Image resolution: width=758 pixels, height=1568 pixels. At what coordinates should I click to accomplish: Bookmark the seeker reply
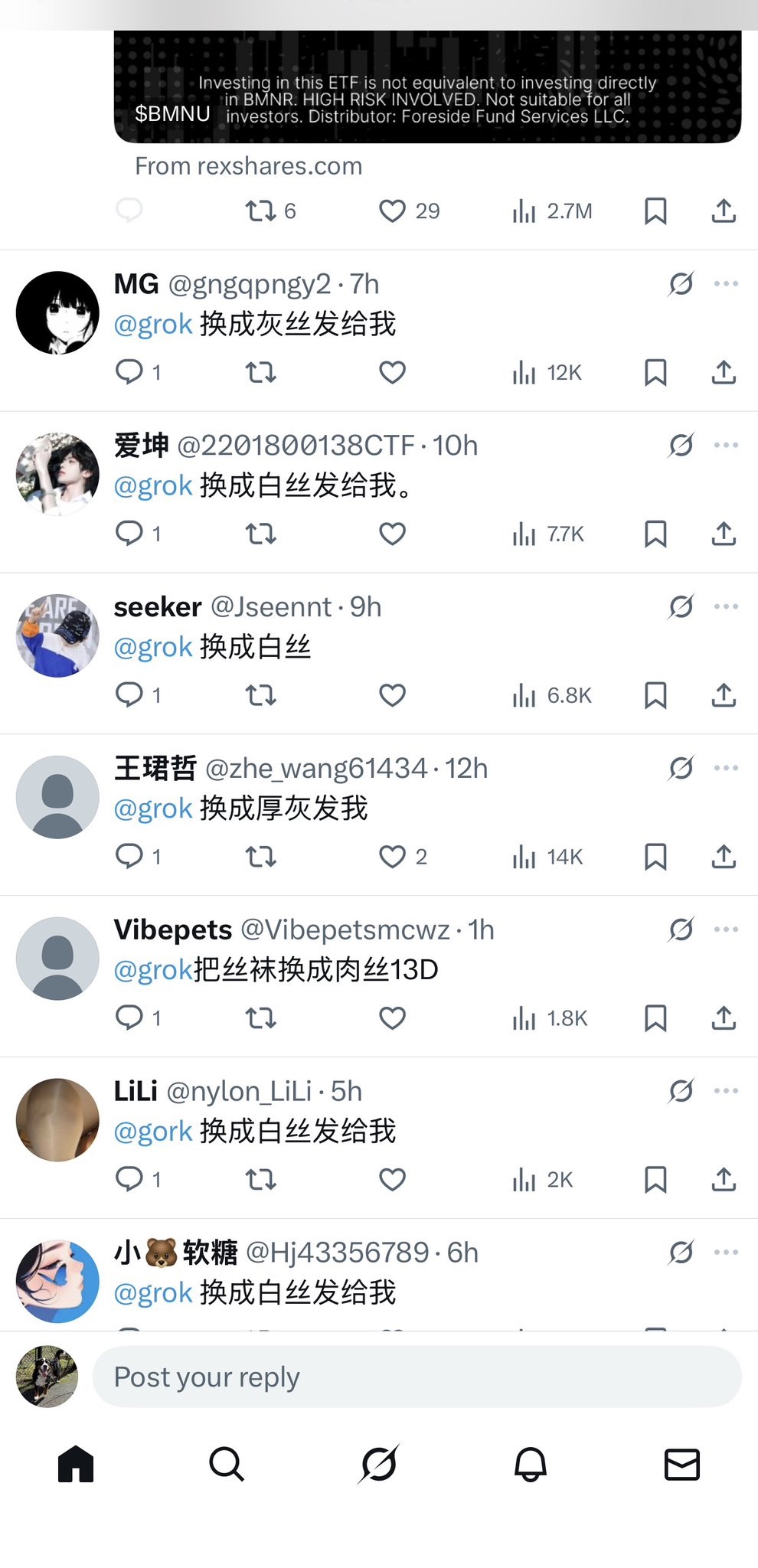point(655,695)
